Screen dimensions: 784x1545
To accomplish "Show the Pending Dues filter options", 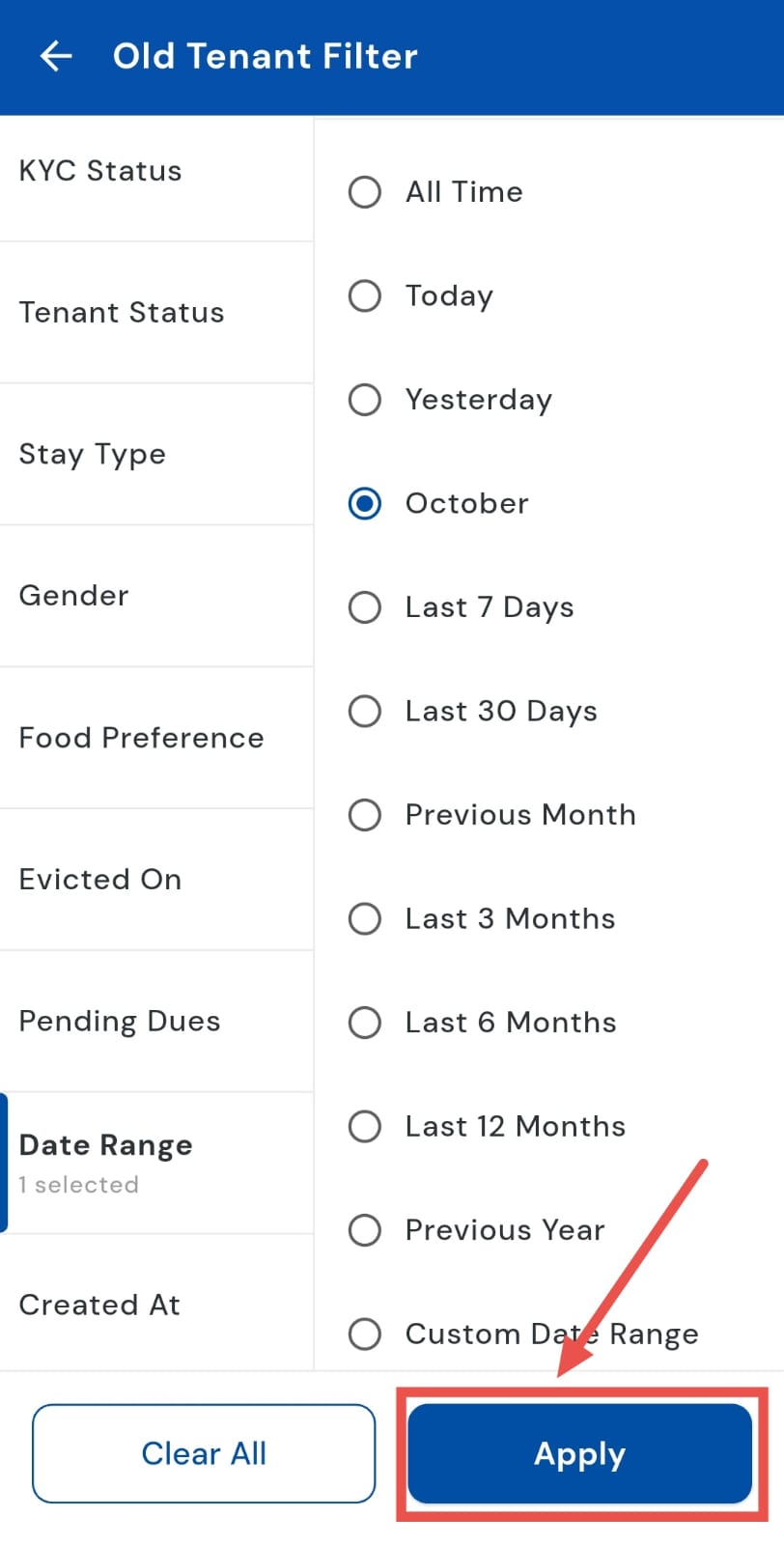I will click(x=120, y=1022).
